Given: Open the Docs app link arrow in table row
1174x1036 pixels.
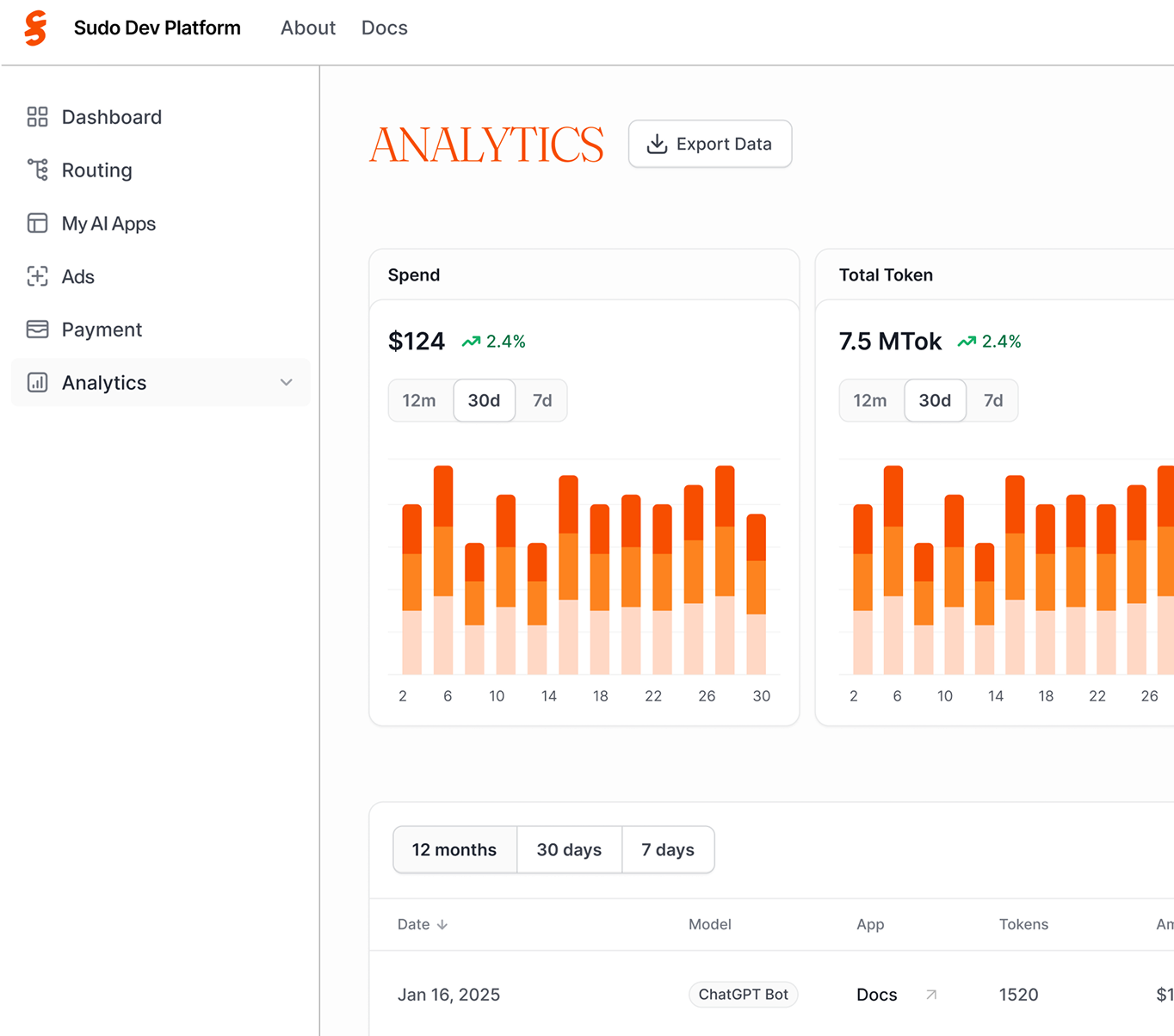Looking at the screenshot, I should [930, 994].
